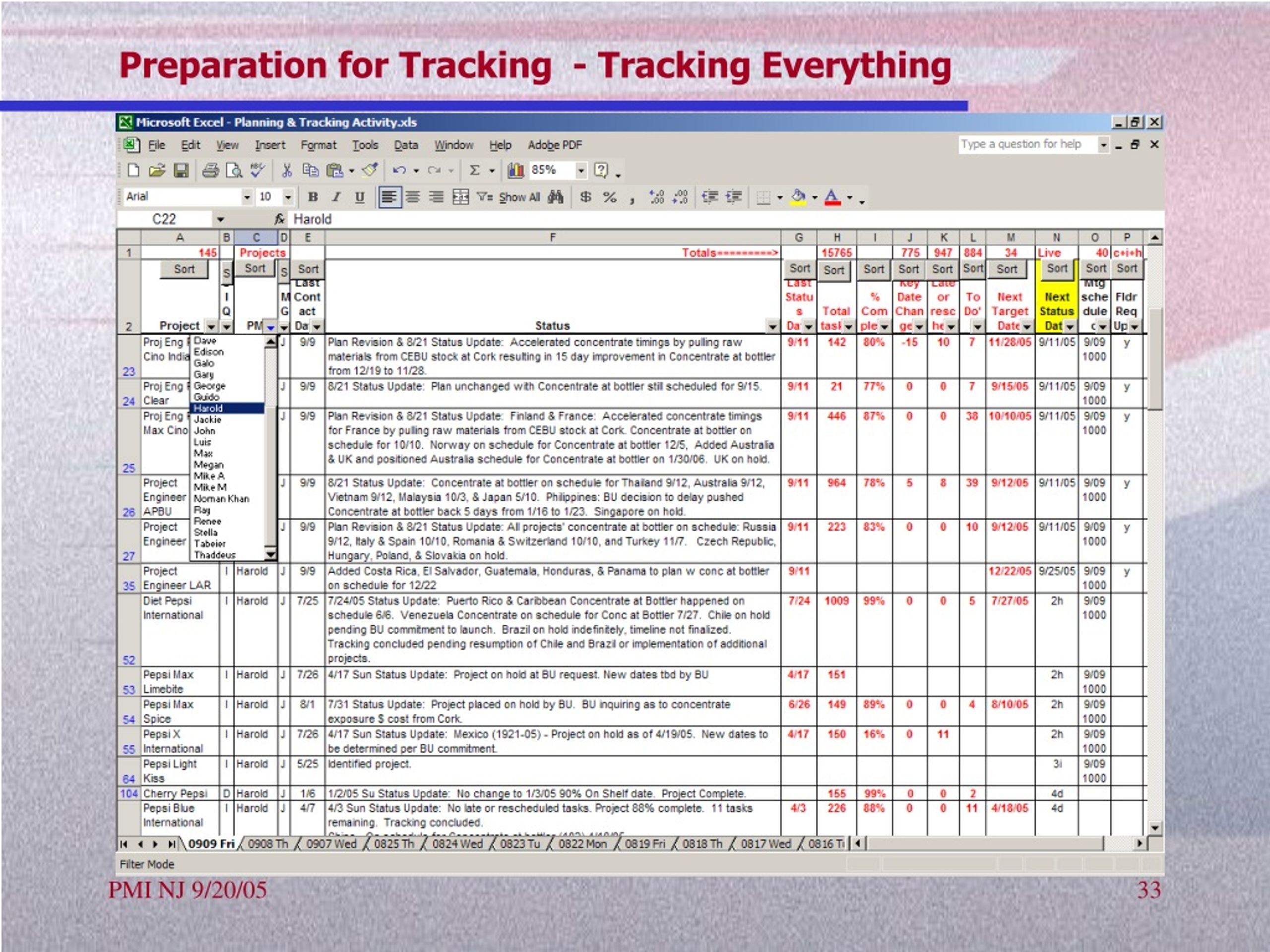
Task: Run the spelling check icon
Action: pyautogui.click(x=257, y=170)
